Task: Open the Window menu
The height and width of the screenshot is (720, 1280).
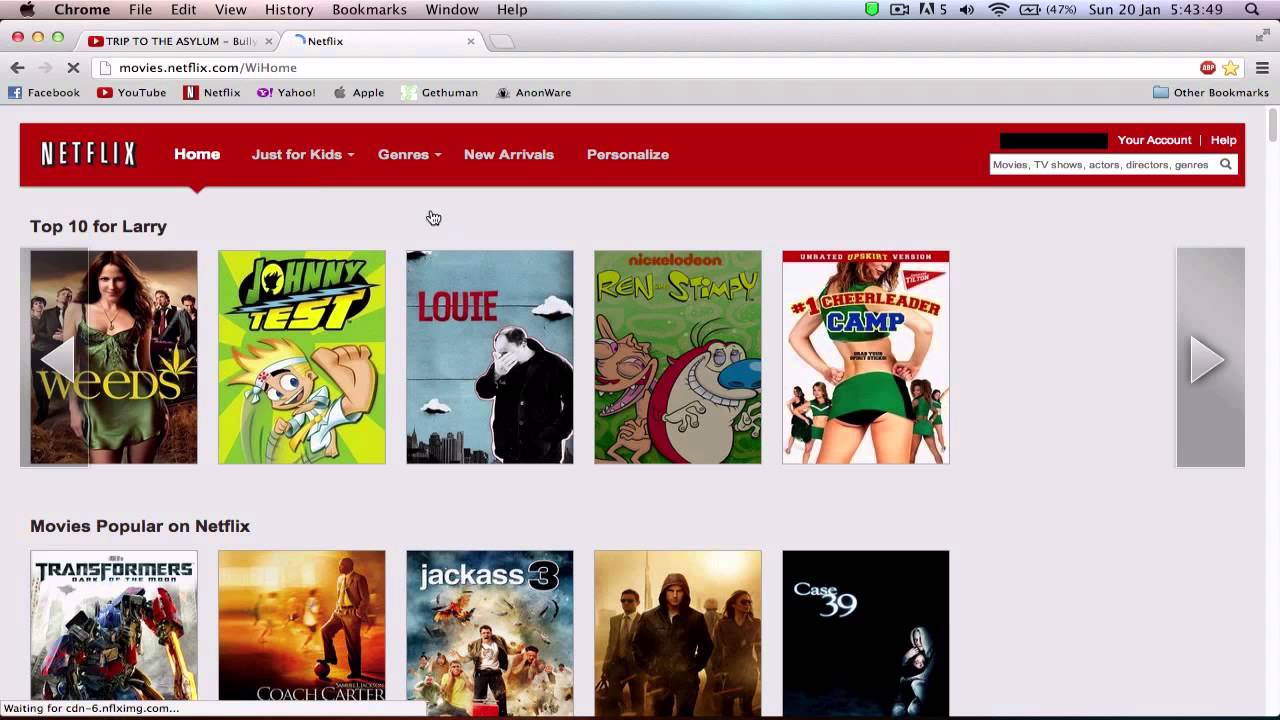Action: [x=452, y=10]
